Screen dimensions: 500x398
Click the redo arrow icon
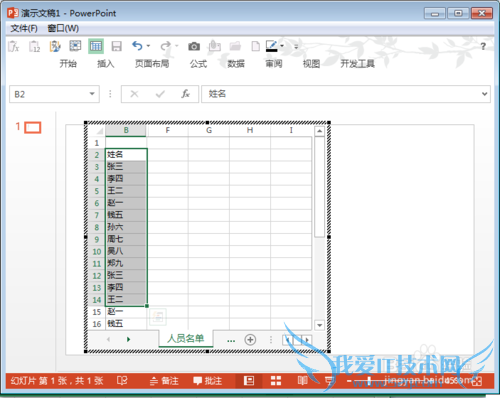[x=165, y=46]
